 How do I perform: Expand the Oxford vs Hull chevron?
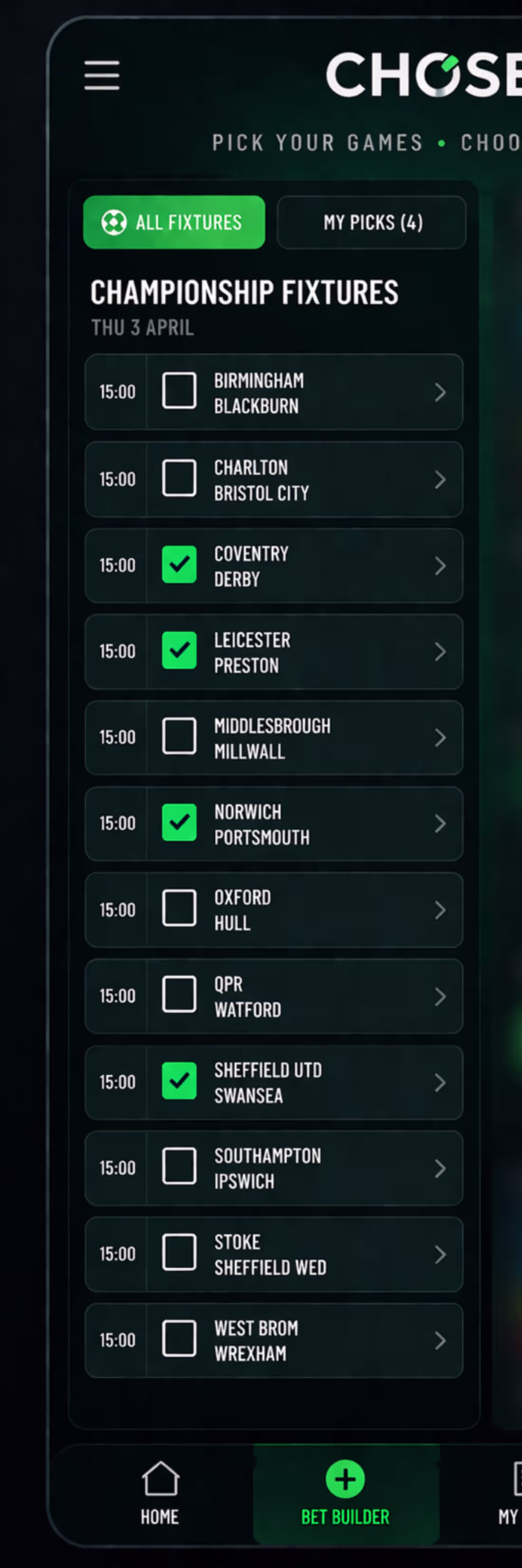click(x=440, y=910)
